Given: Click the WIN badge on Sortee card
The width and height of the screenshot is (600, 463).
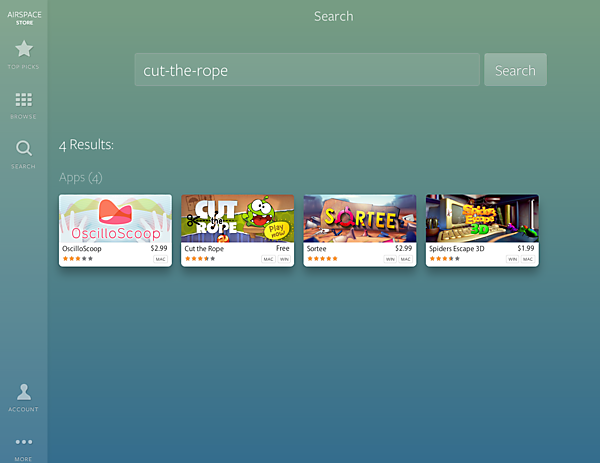Looking at the screenshot, I should coord(390,259).
